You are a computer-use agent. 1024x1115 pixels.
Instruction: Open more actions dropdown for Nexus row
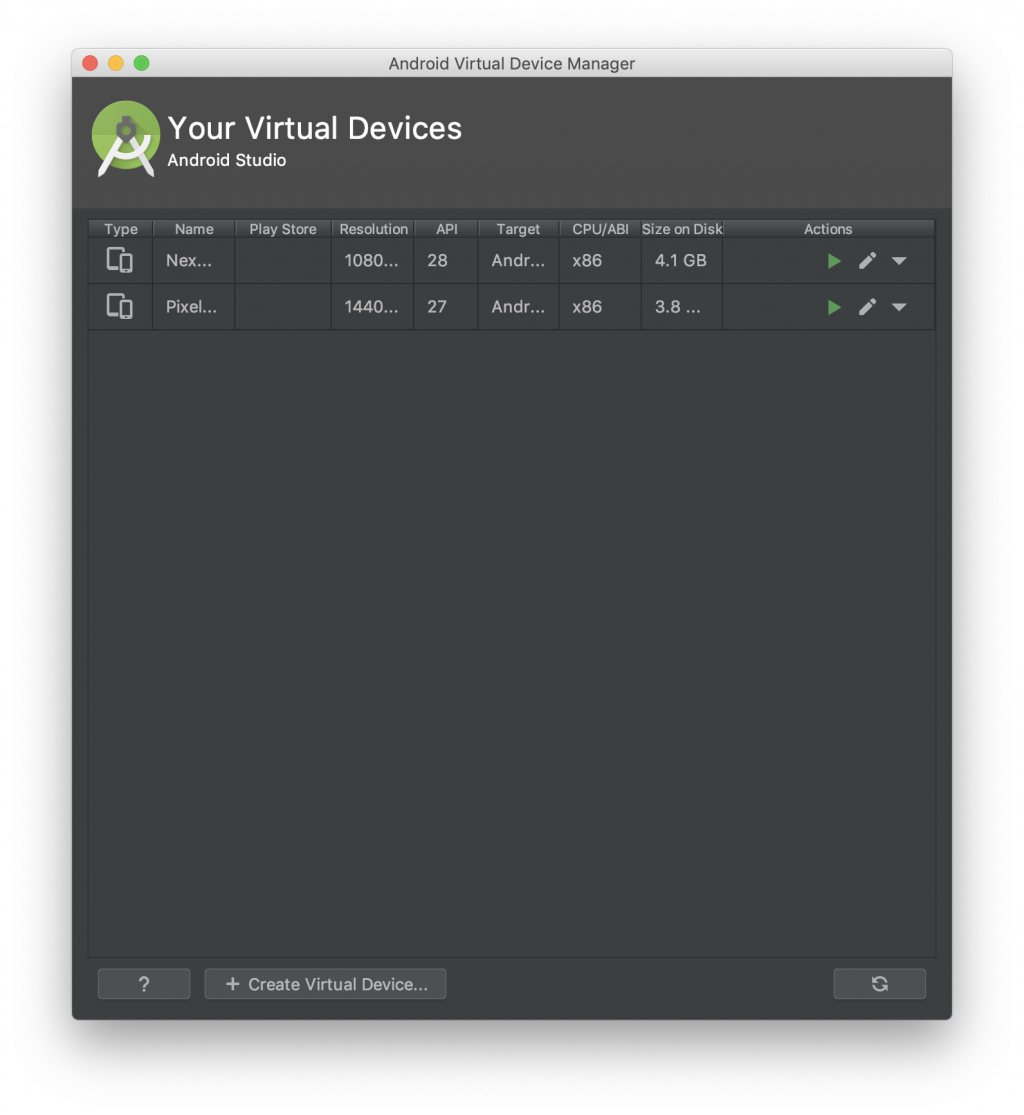pos(899,261)
